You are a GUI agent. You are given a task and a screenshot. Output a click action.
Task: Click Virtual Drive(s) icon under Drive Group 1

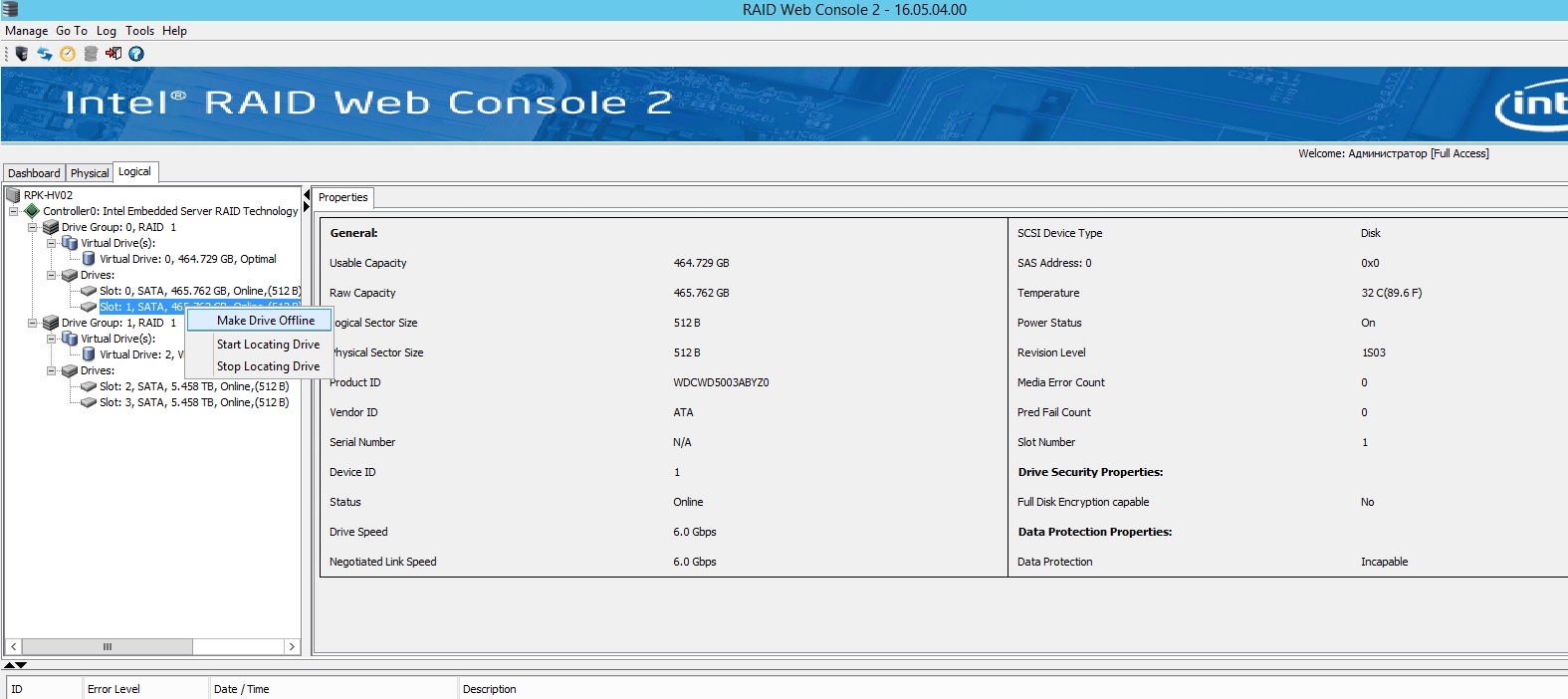click(70, 339)
